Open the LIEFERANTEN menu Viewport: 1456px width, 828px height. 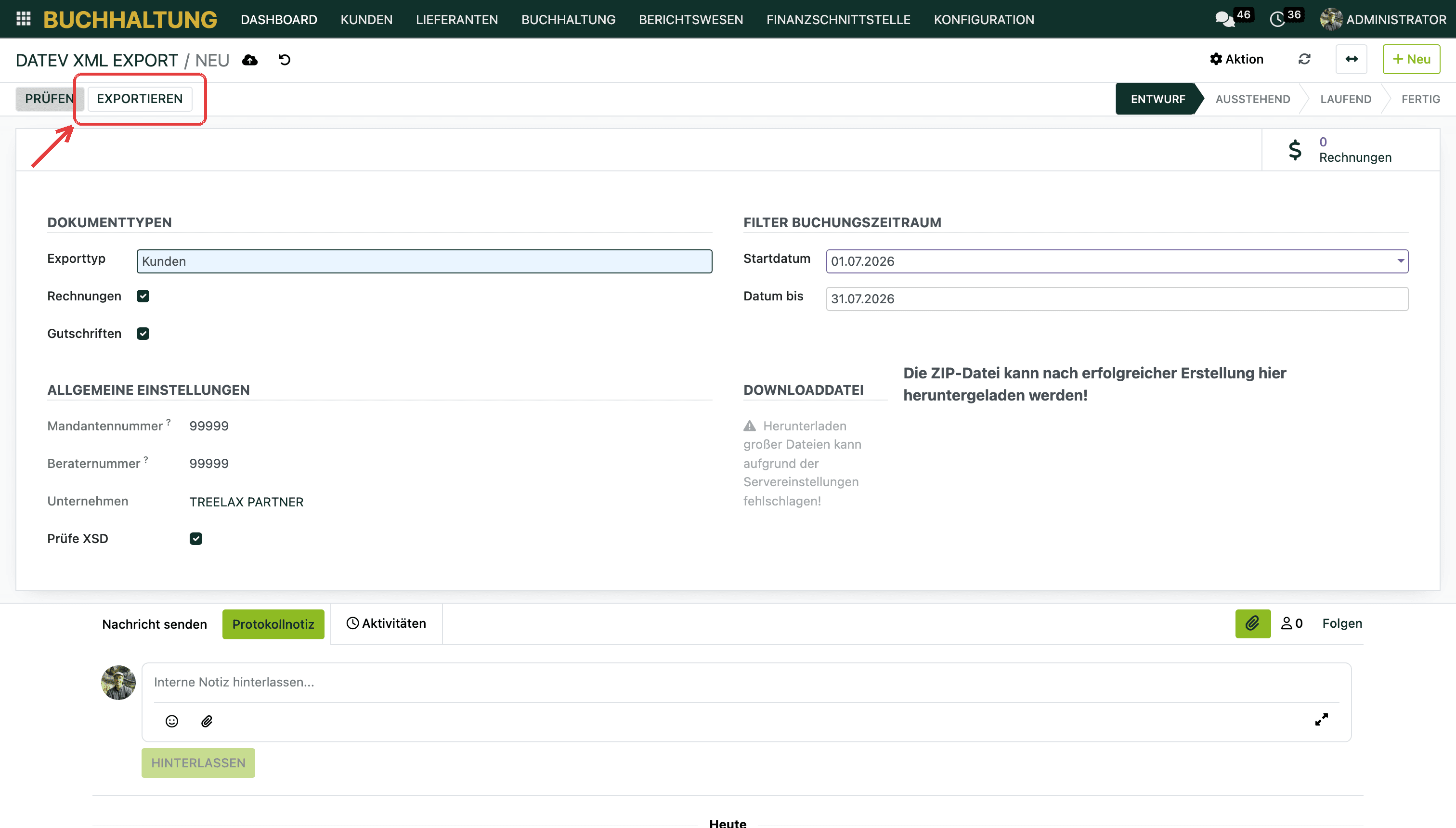tap(457, 19)
